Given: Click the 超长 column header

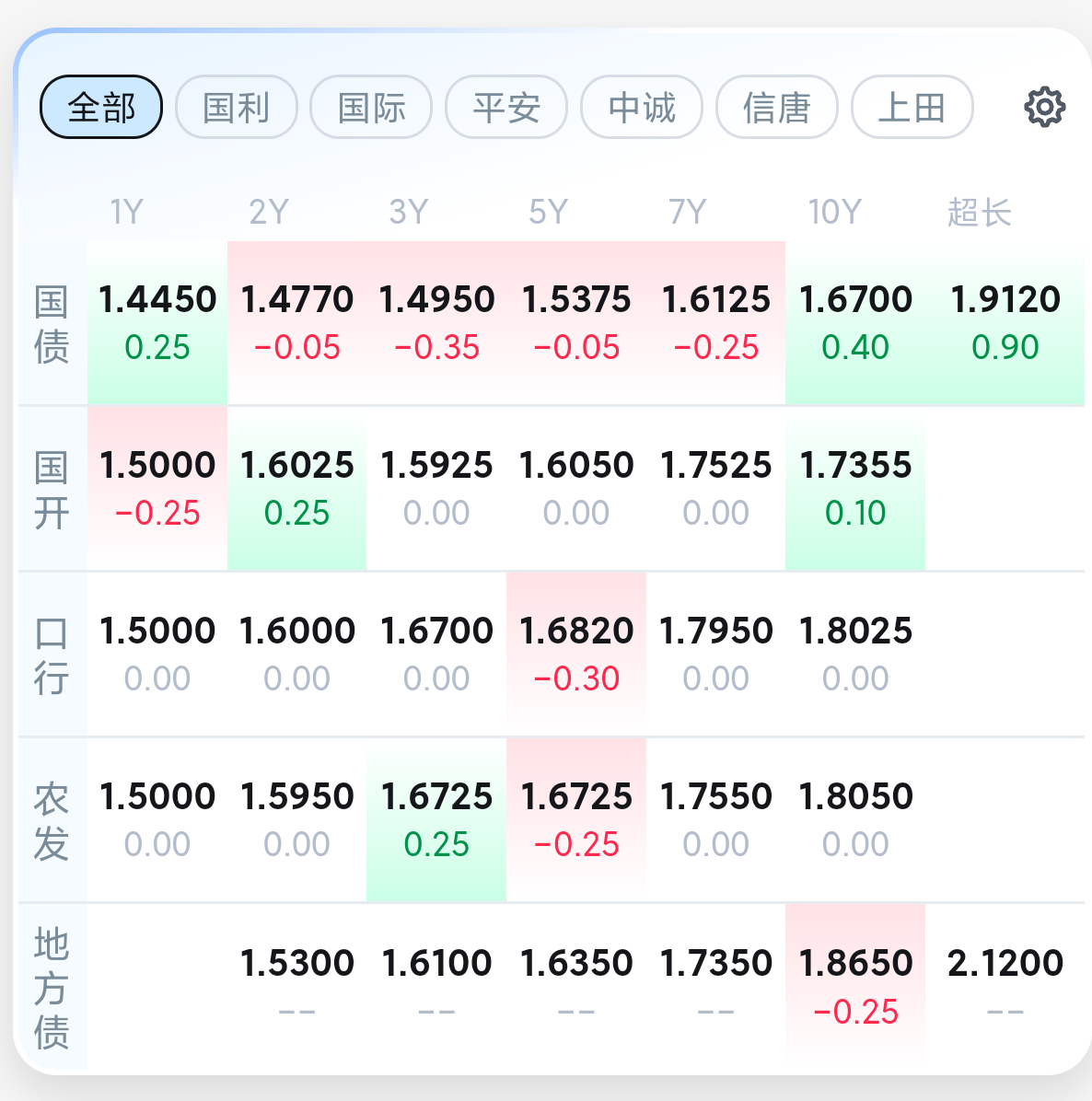Looking at the screenshot, I should point(980,213).
